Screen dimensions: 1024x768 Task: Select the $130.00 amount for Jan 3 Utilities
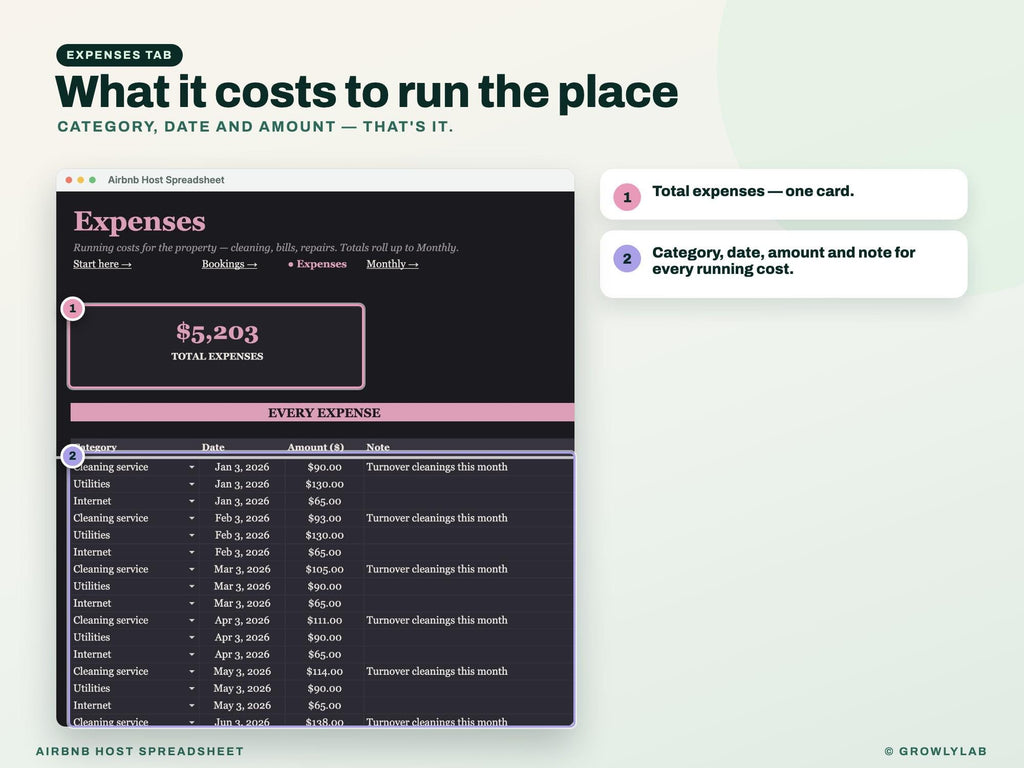click(x=325, y=484)
